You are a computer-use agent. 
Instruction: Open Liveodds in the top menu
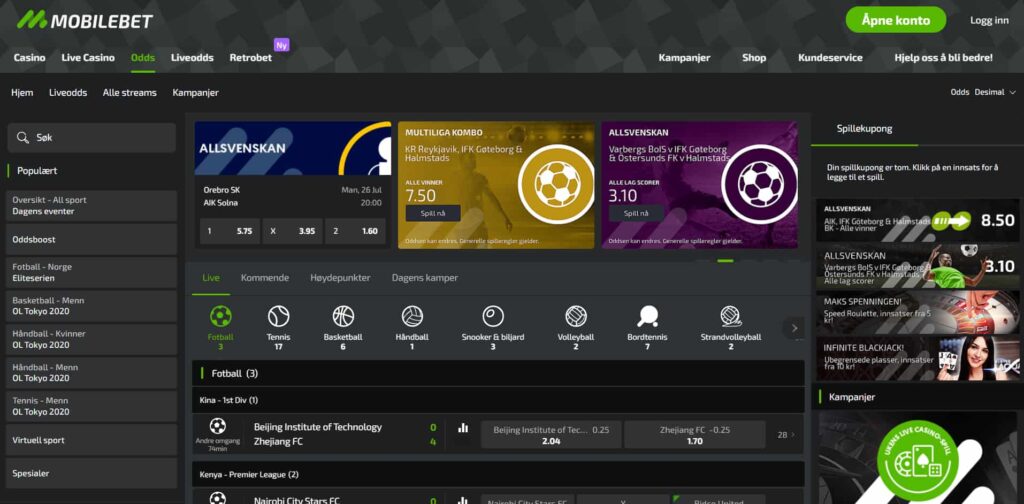coord(192,57)
